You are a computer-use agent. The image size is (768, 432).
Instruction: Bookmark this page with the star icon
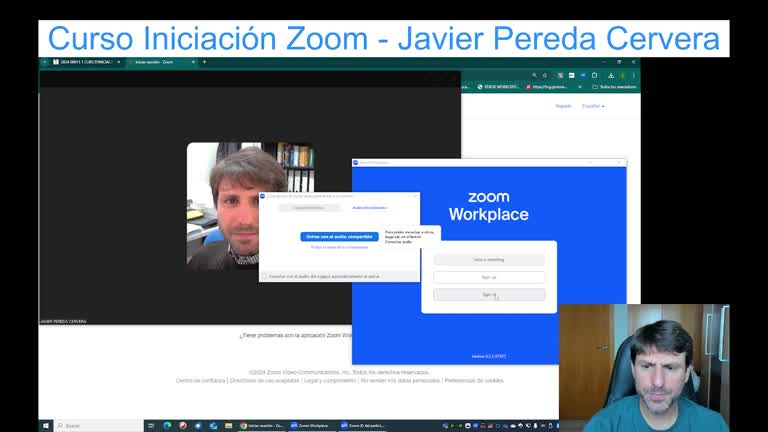click(x=545, y=75)
